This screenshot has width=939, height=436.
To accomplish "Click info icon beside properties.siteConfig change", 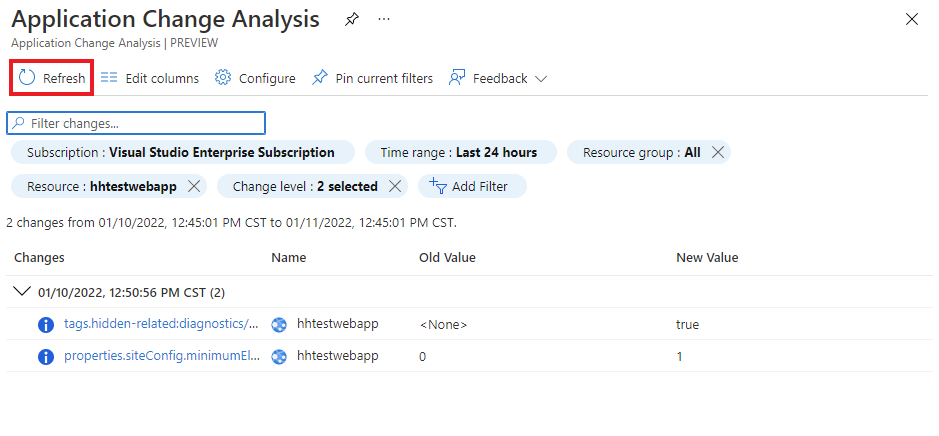I will coord(45,356).
